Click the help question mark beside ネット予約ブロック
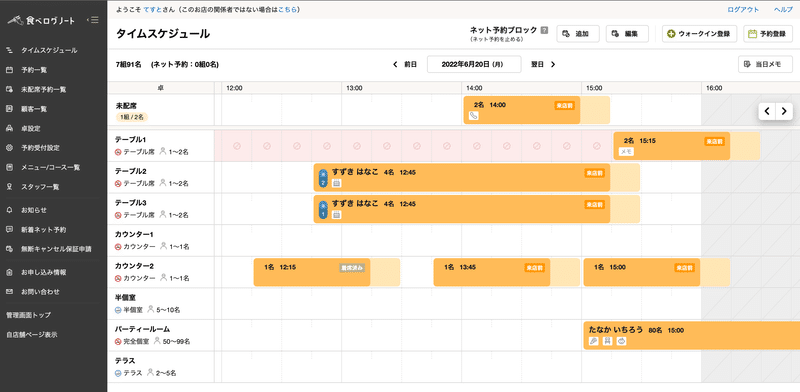This screenshot has width=800, height=392. coord(544,30)
